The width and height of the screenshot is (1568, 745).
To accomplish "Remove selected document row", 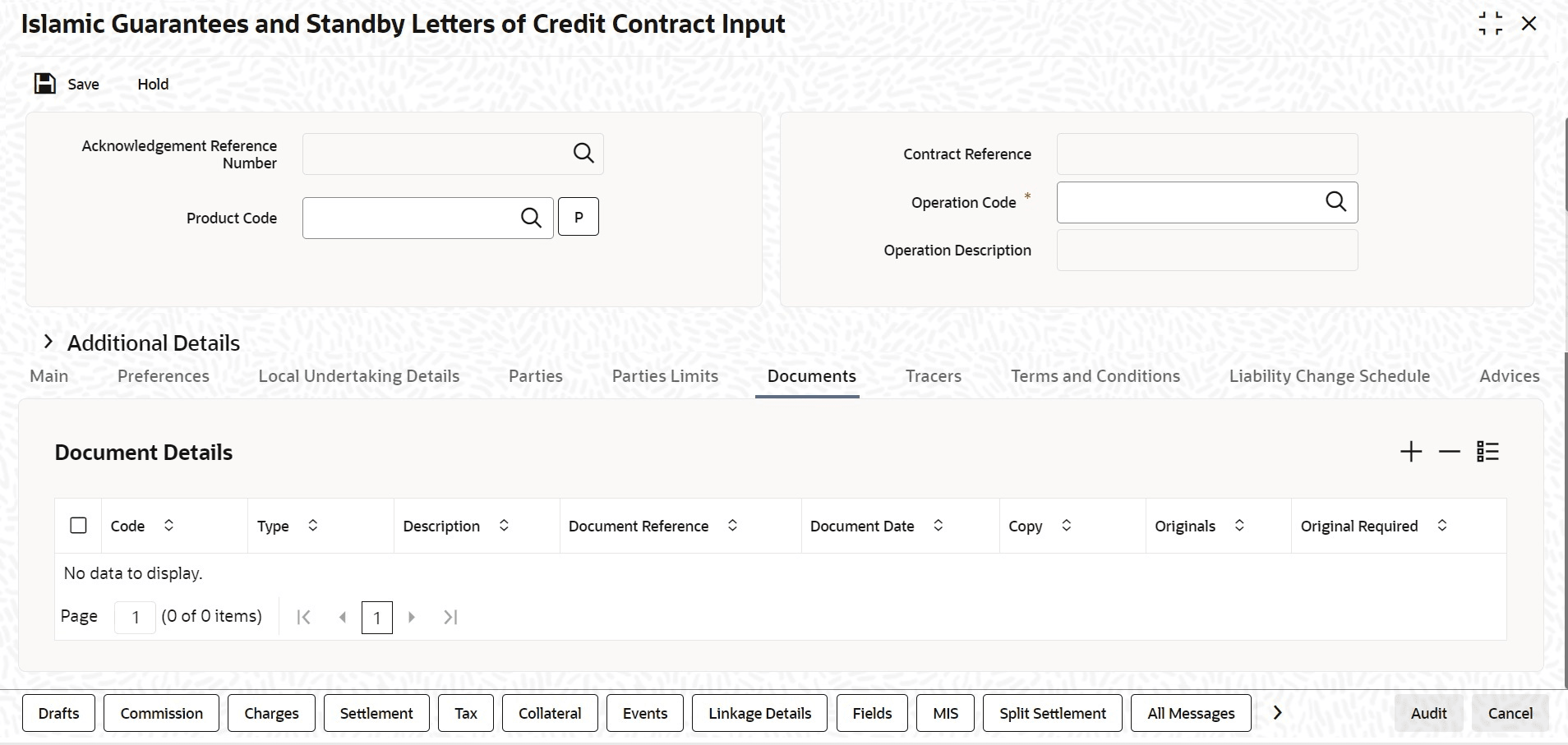I will coord(1450,452).
